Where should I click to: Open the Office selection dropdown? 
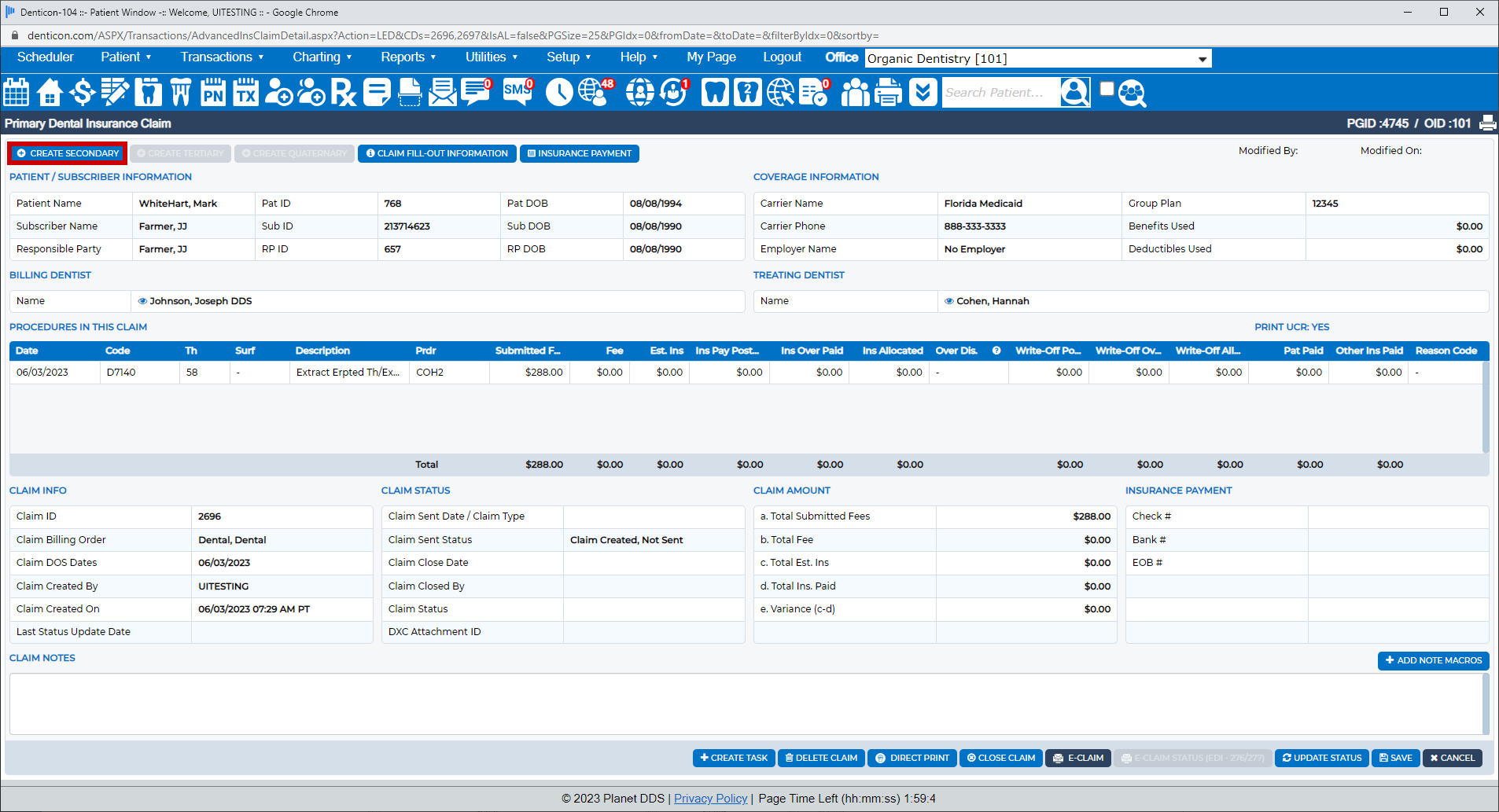coord(1037,59)
